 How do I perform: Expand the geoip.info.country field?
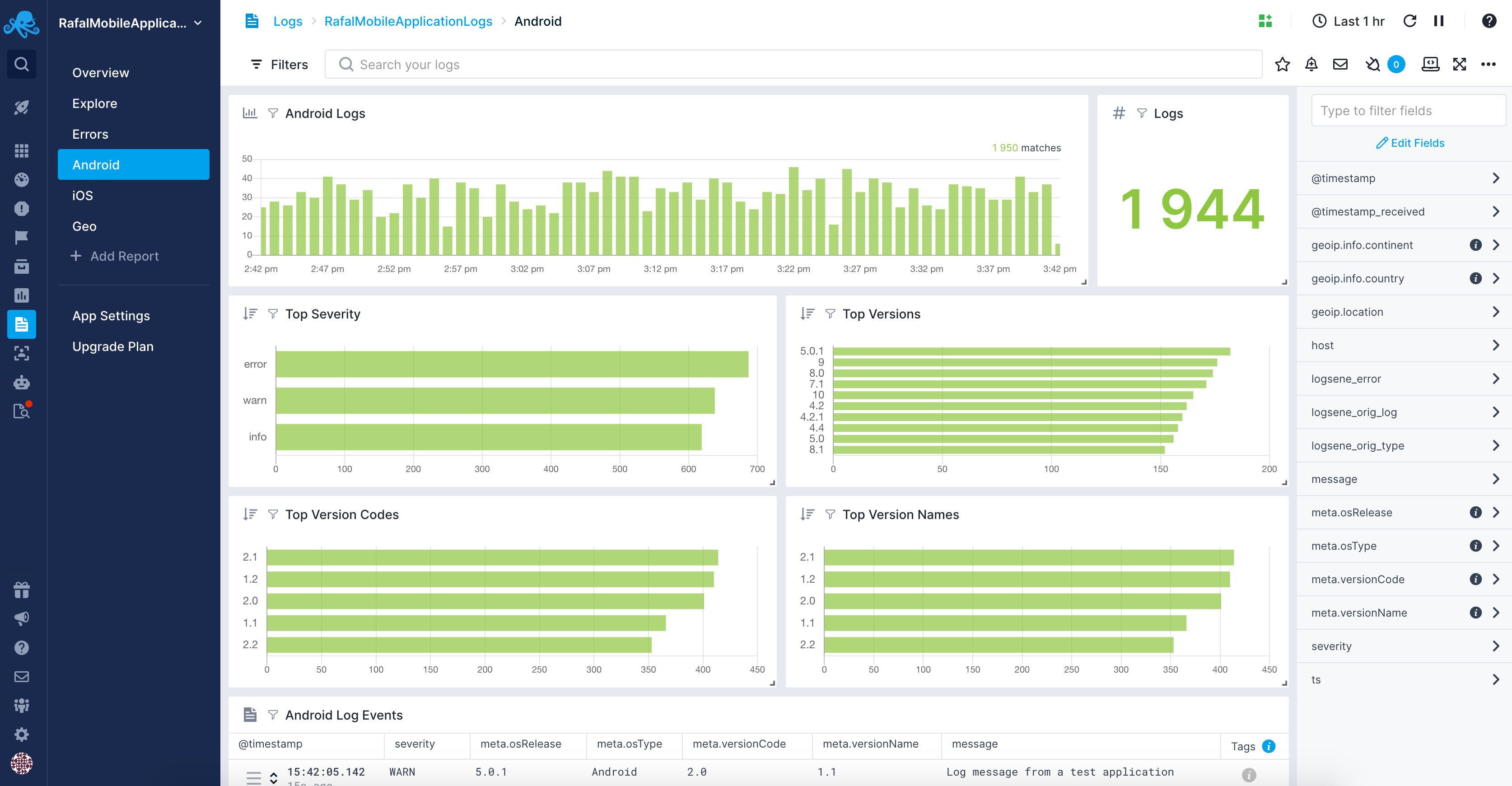click(1495, 278)
